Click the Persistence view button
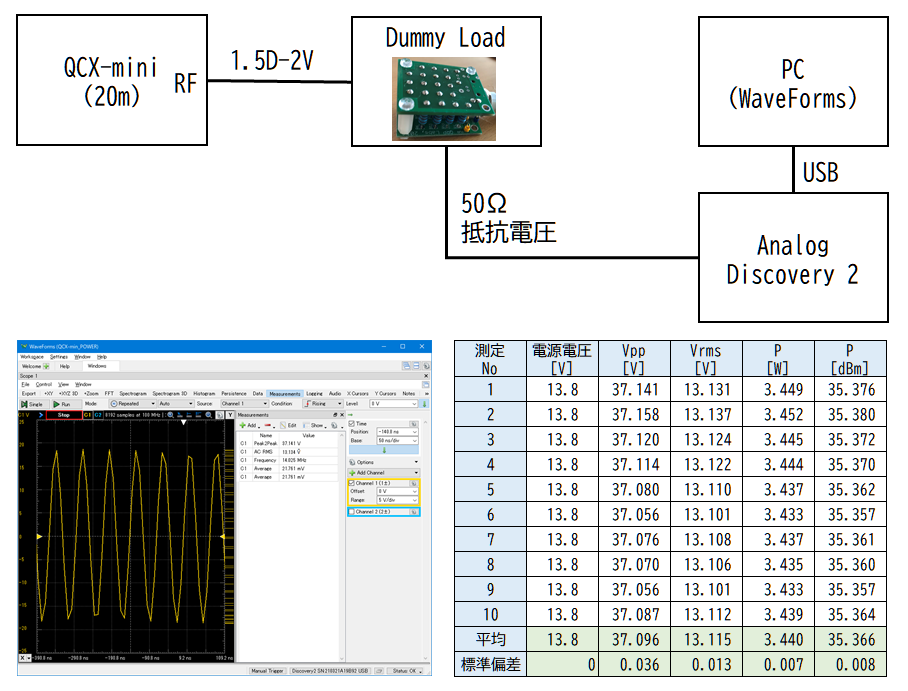 click(x=234, y=393)
